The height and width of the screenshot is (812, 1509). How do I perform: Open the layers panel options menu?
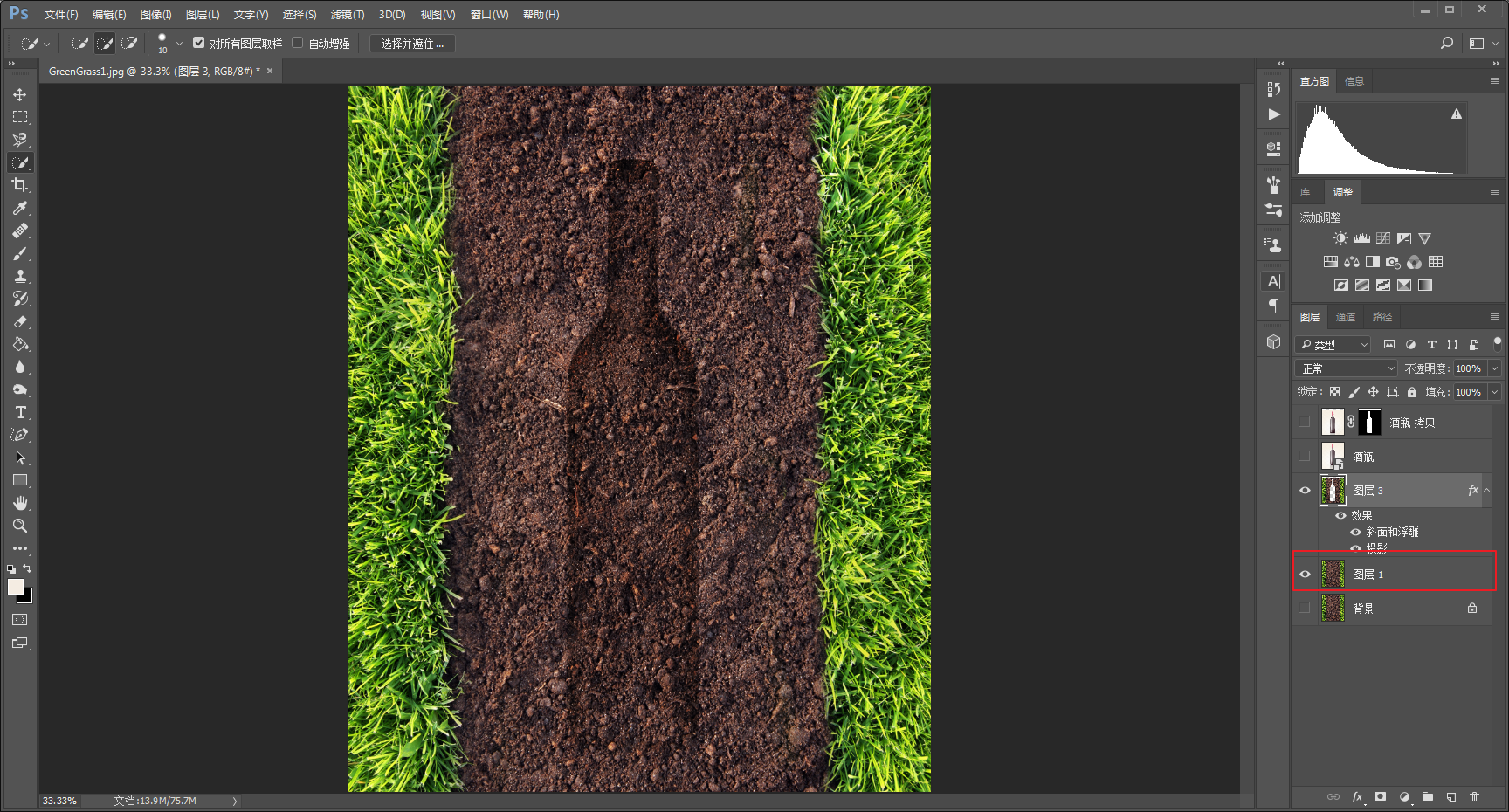[1494, 316]
